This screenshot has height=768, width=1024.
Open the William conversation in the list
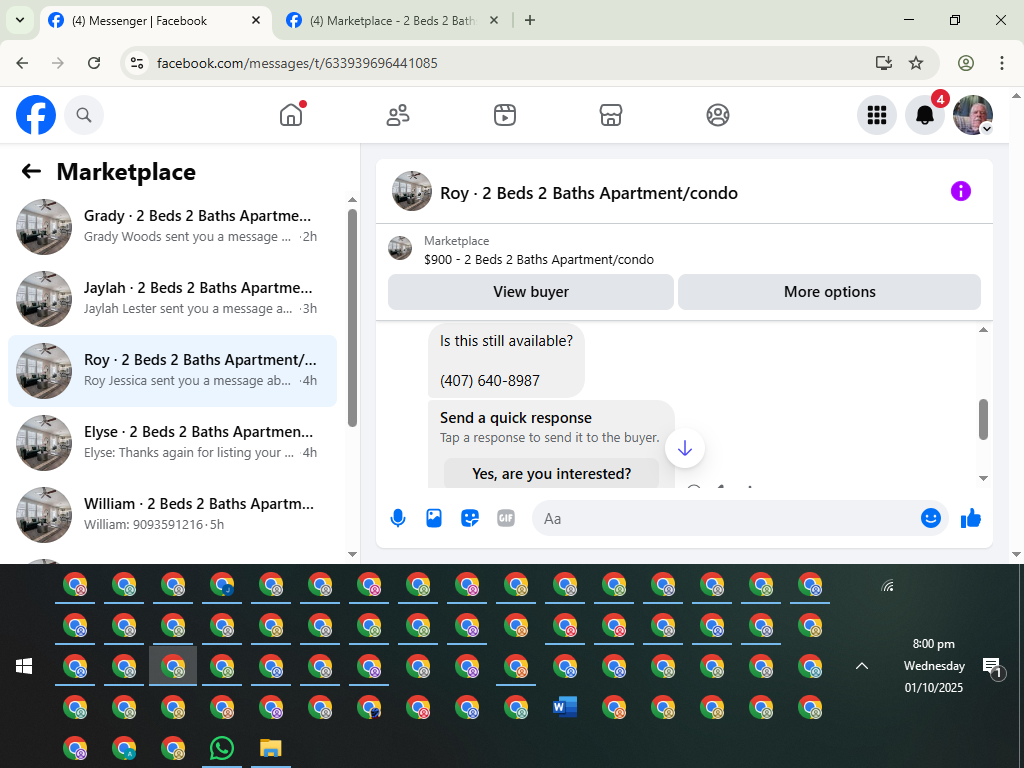tap(172, 515)
